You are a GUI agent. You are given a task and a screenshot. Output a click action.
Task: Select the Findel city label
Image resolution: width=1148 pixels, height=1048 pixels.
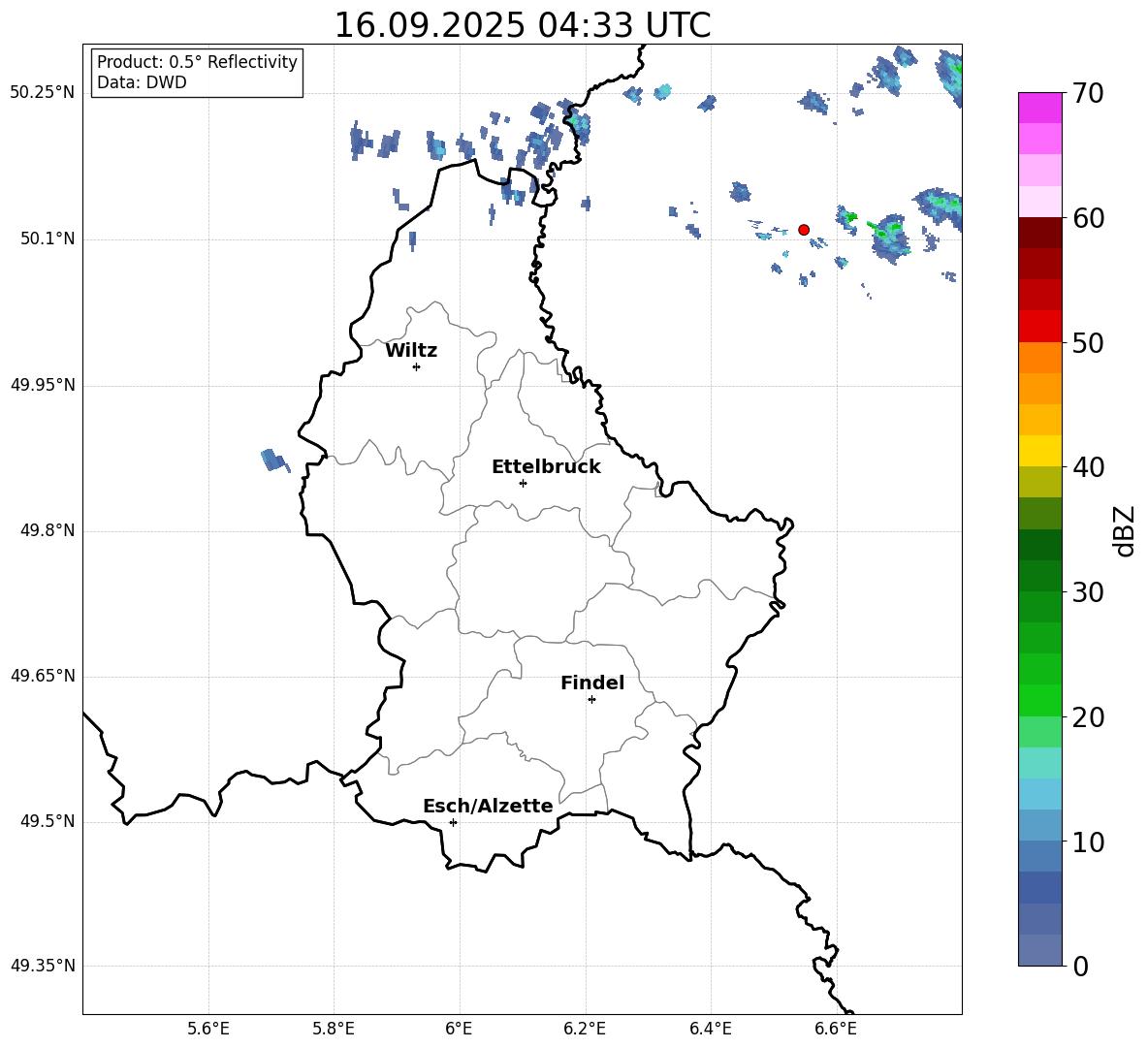click(x=592, y=683)
